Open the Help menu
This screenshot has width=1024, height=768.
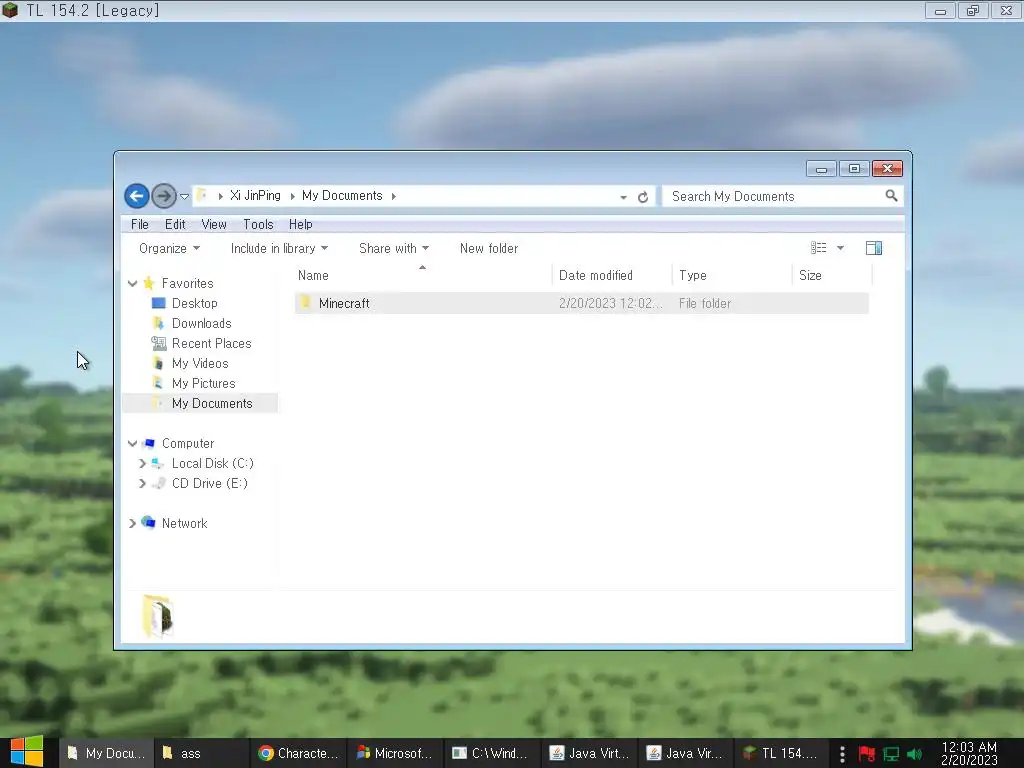point(300,224)
